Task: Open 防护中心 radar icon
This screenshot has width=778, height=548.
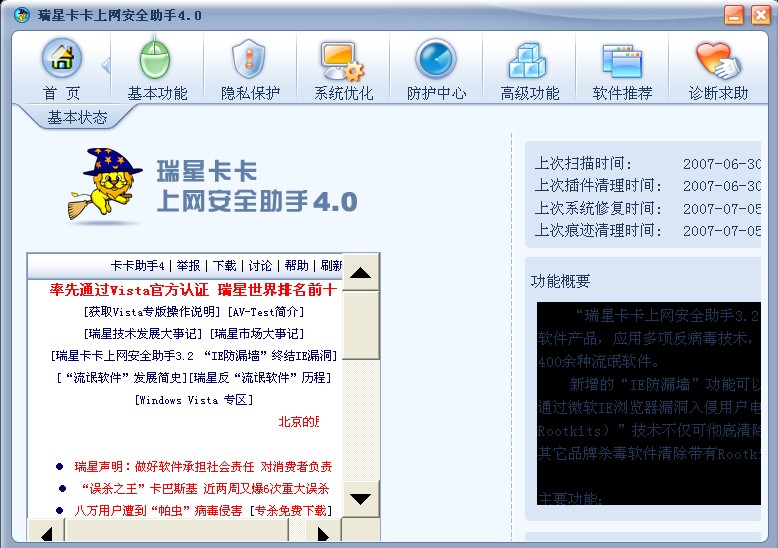Action: coord(436,59)
